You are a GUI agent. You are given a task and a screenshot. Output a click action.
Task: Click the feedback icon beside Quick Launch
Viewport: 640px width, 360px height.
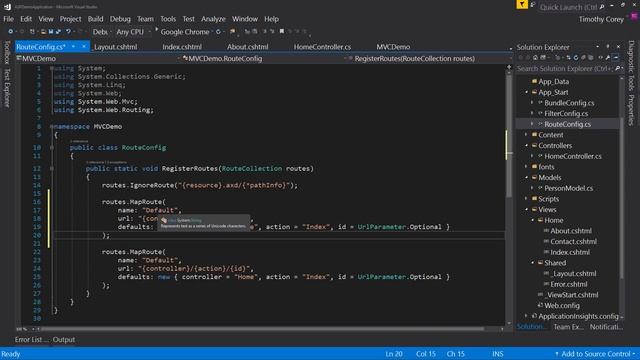tap(533, 5)
